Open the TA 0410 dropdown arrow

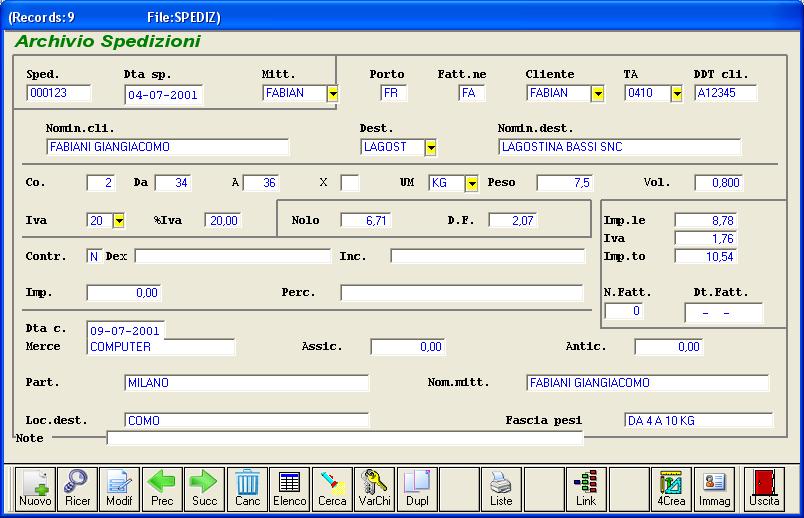click(x=677, y=93)
